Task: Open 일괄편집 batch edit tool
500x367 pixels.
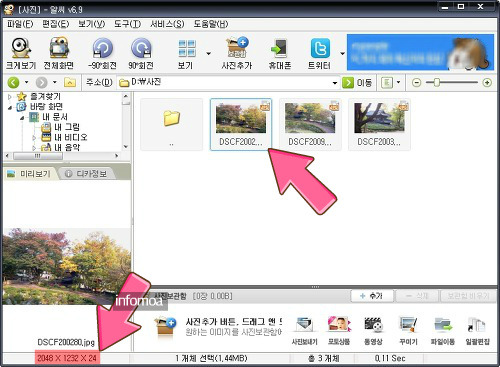Action: pos(477,331)
